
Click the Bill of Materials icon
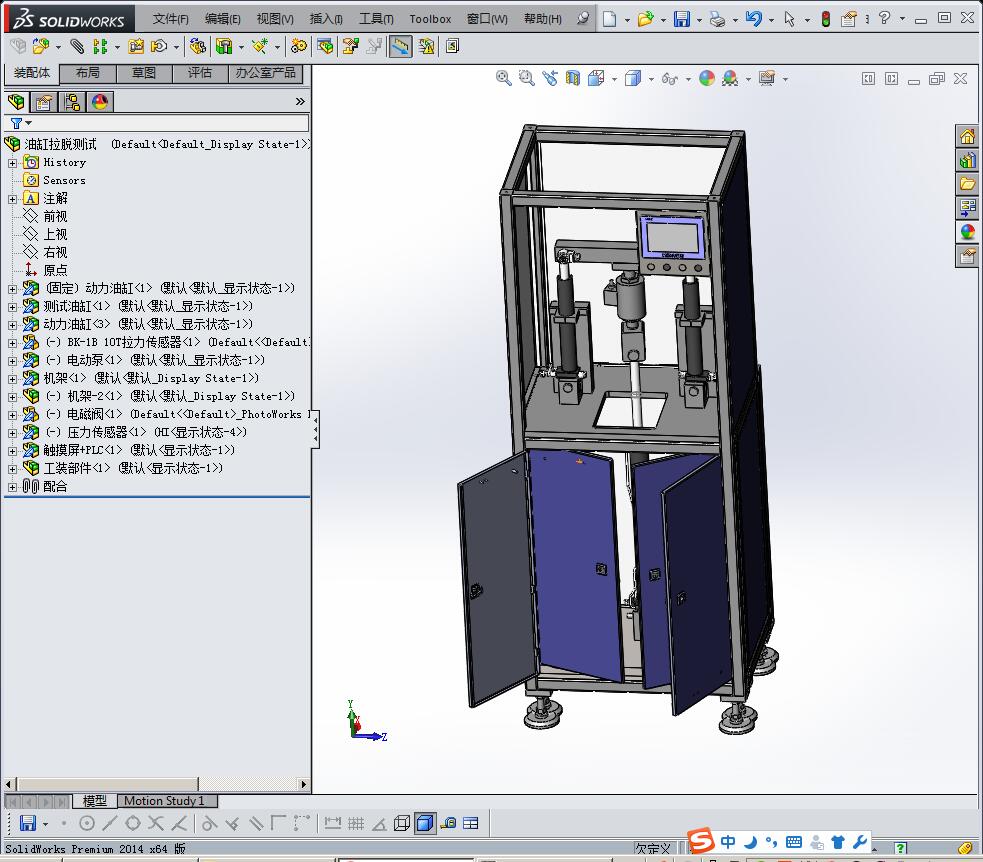(325, 46)
